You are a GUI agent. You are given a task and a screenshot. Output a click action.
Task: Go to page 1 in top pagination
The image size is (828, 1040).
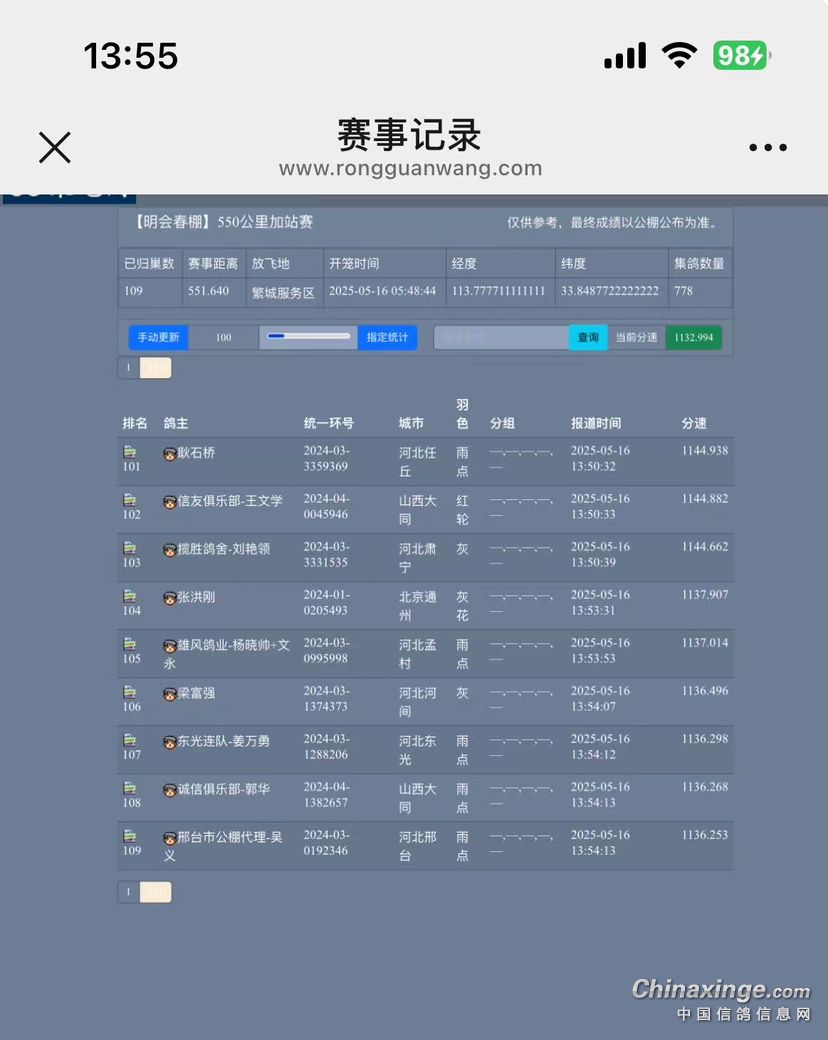(128, 368)
